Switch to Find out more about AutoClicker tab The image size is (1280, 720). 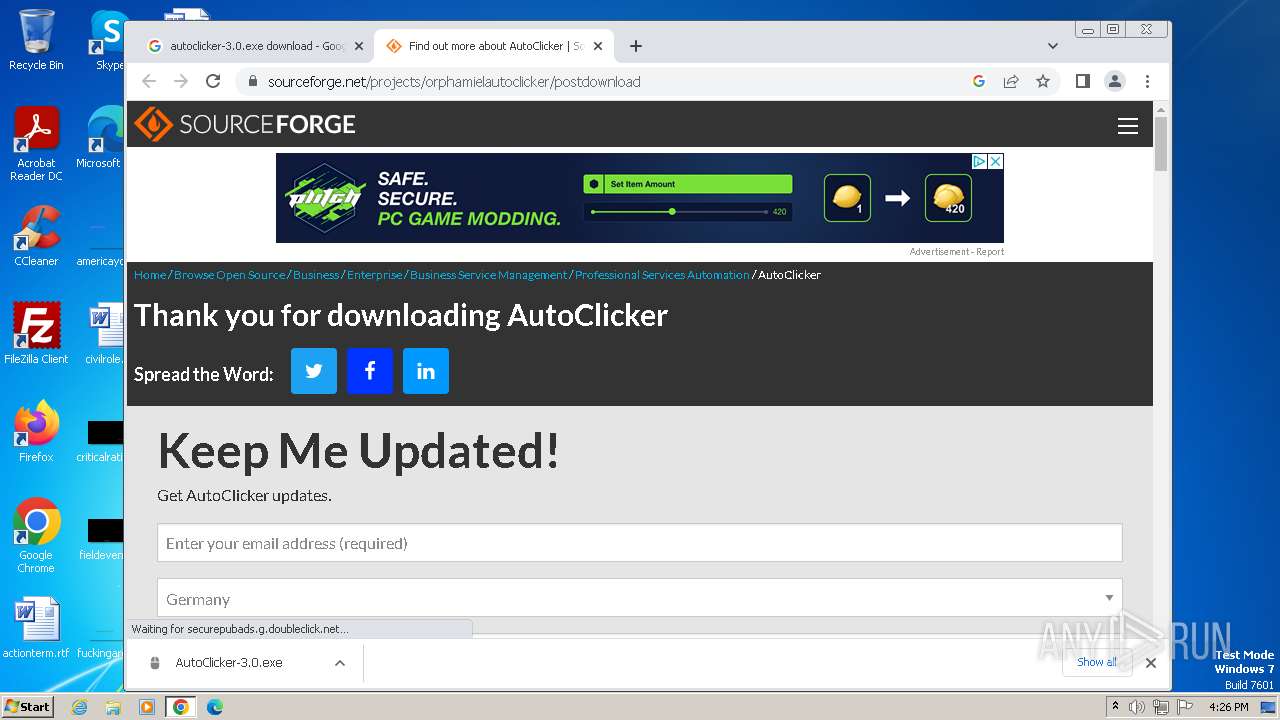494,46
